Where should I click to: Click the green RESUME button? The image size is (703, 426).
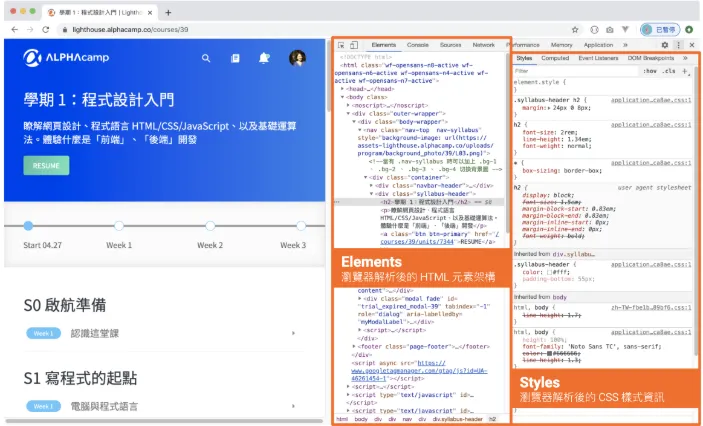(46, 165)
